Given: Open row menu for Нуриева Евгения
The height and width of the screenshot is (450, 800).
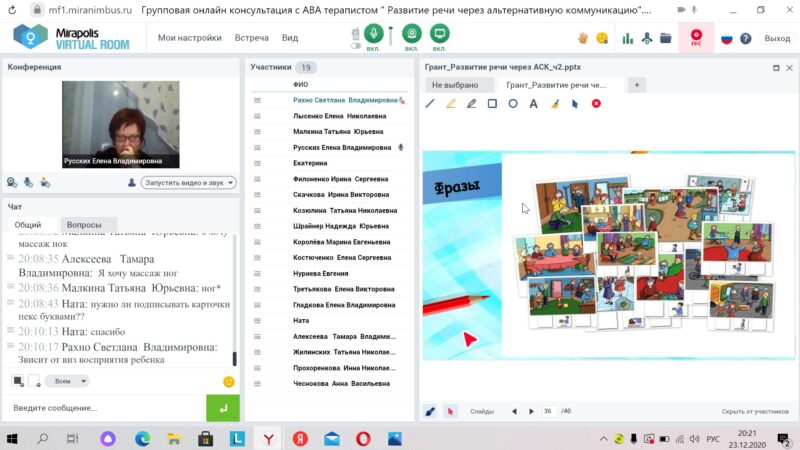Looking at the screenshot, I should (x=257, y=273).
